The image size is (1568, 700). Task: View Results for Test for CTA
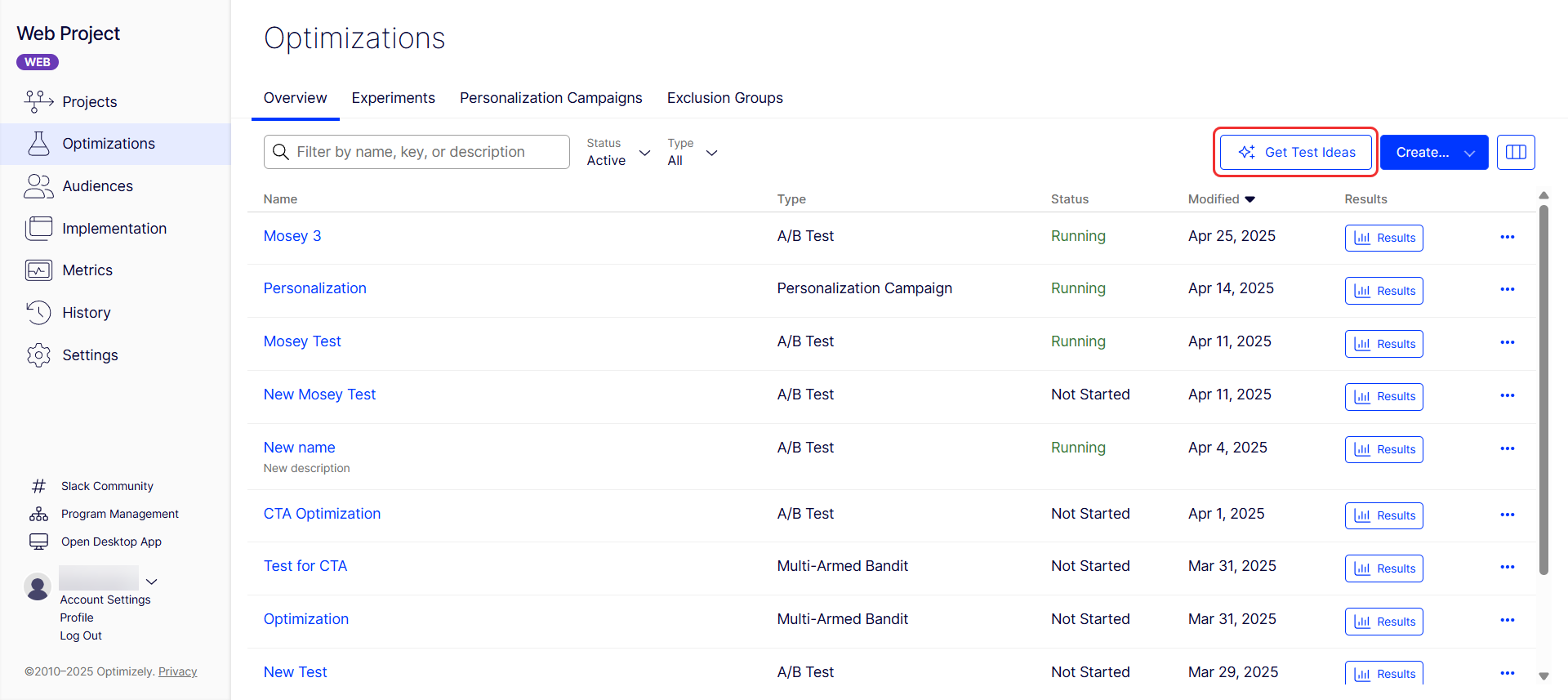tap(1383, 568)
